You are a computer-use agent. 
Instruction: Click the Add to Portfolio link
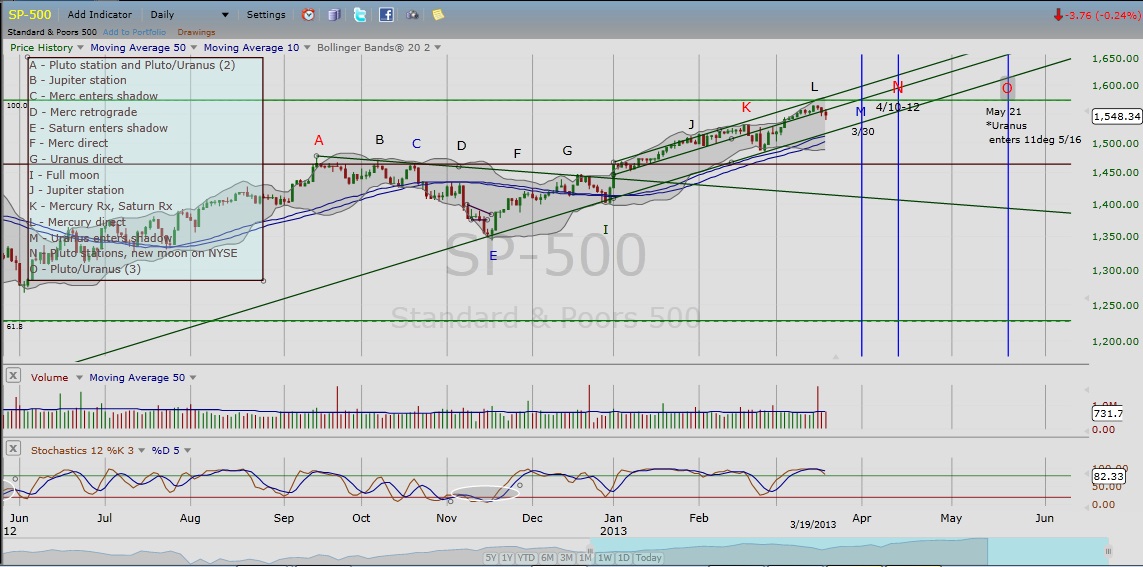pyautogui.click(x=134, y=32)
